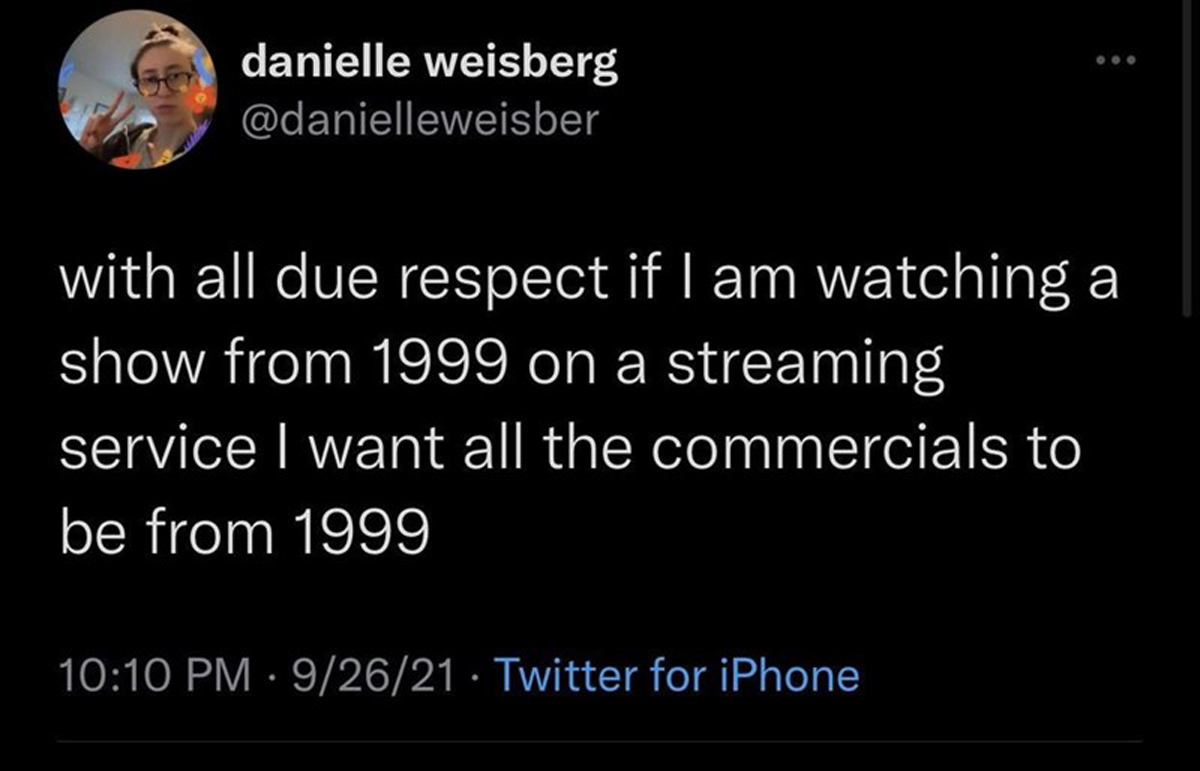Click the word "streaming" in the tweet
This screenshot has width=1200, height=771.
(805, 367)
